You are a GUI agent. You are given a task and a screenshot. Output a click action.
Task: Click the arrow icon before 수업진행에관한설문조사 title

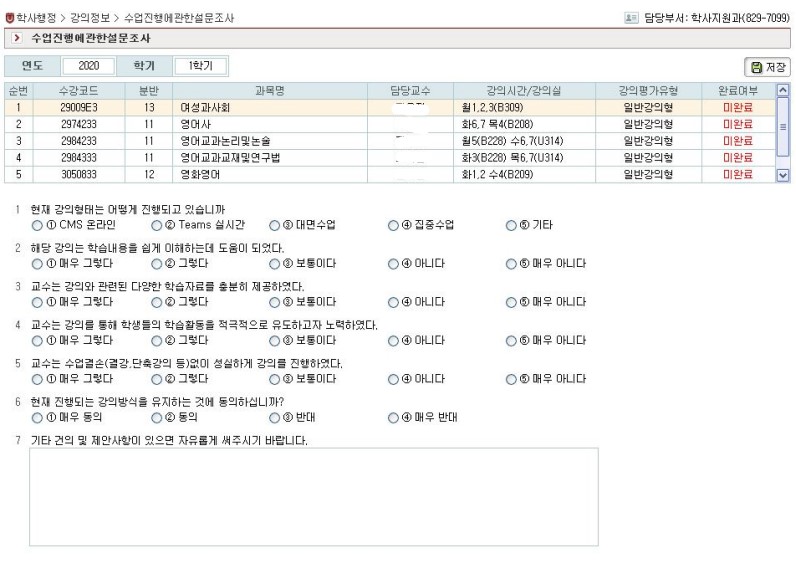pyautogui.click(x=17, y=38)
